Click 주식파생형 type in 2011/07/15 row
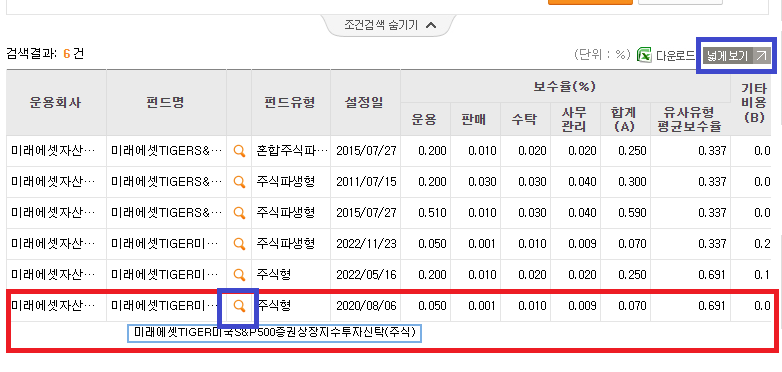 pyautogui.click(x=285, y=182)
